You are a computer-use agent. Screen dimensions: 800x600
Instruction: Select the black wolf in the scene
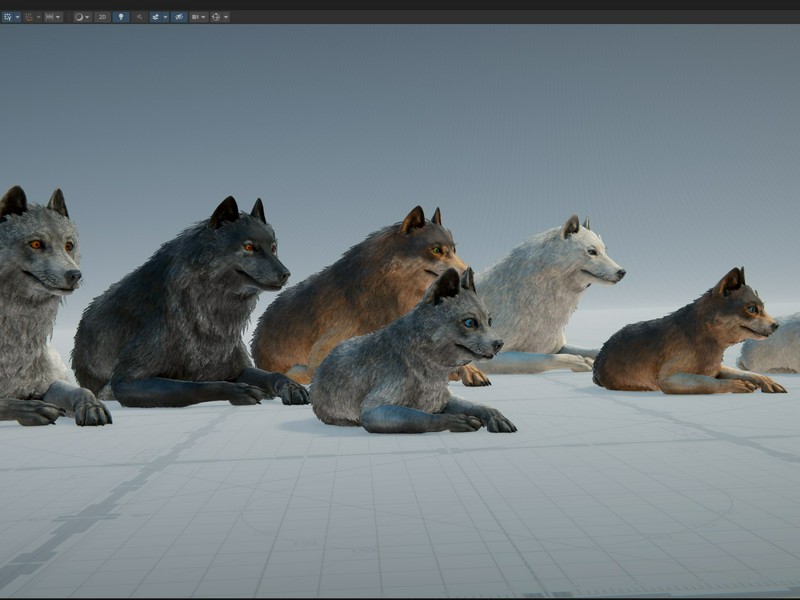(x=179, y=311)
